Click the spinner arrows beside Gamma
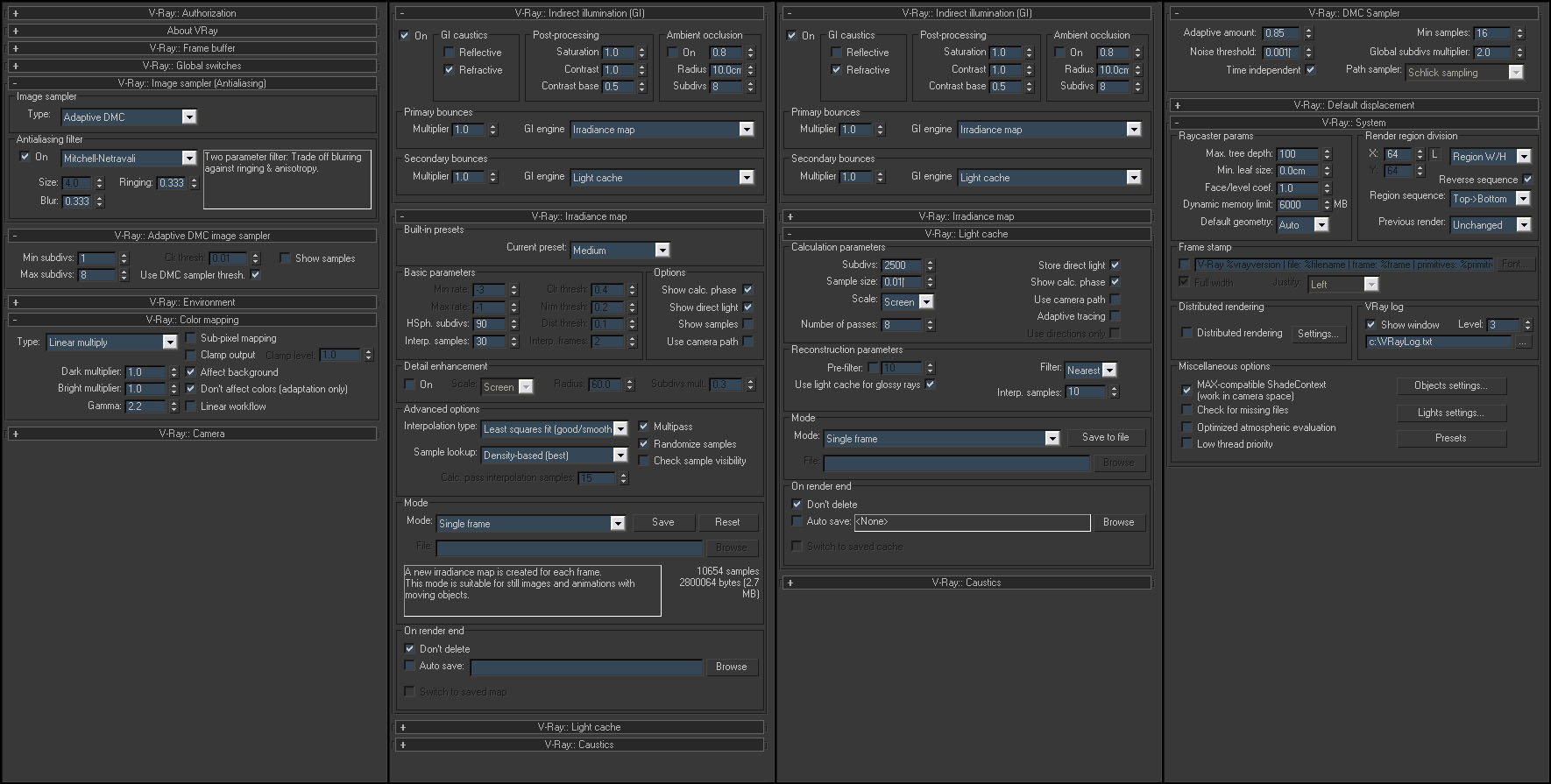Image resolution: width=1551 pixels, height=784 pixels. 174,406
